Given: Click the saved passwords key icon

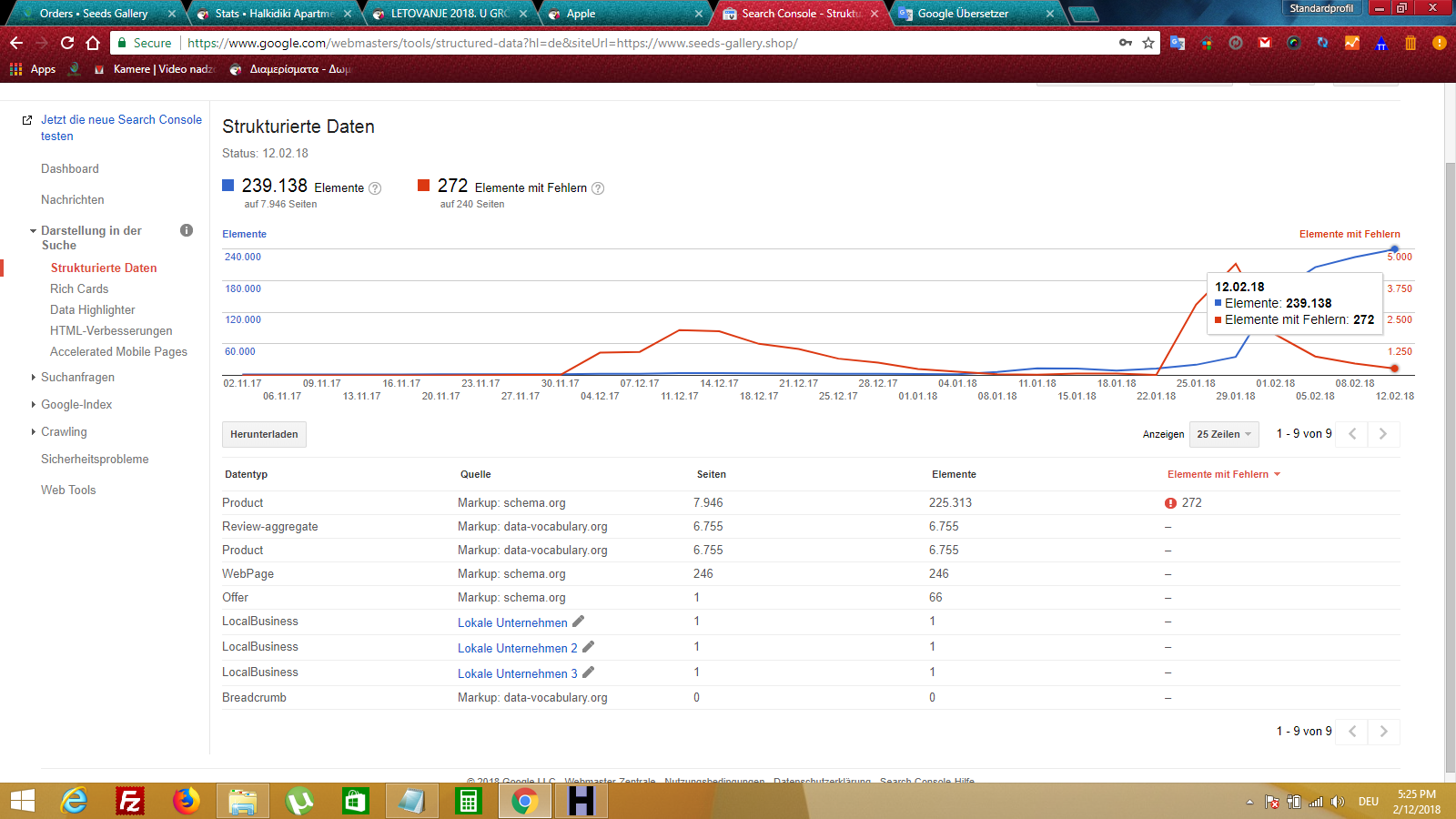Looking at the screenshot, I should point(1126,43).
